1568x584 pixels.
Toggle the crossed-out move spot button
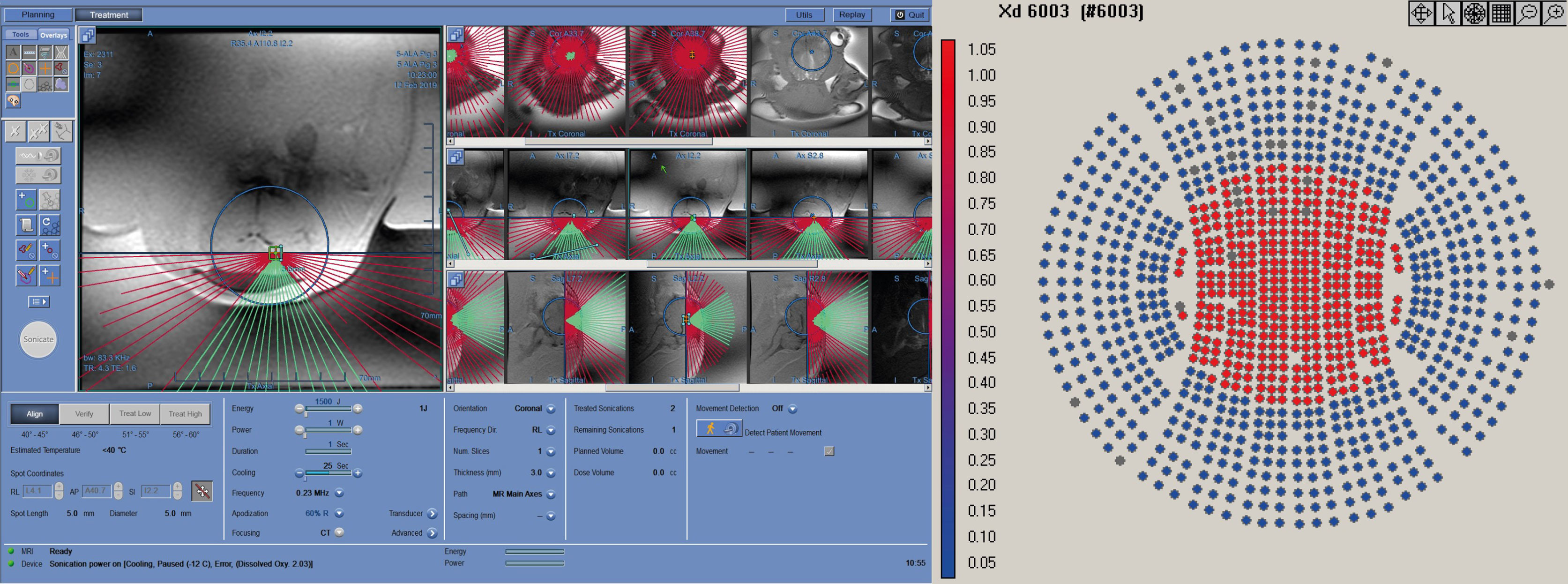(x=202, y=491)
